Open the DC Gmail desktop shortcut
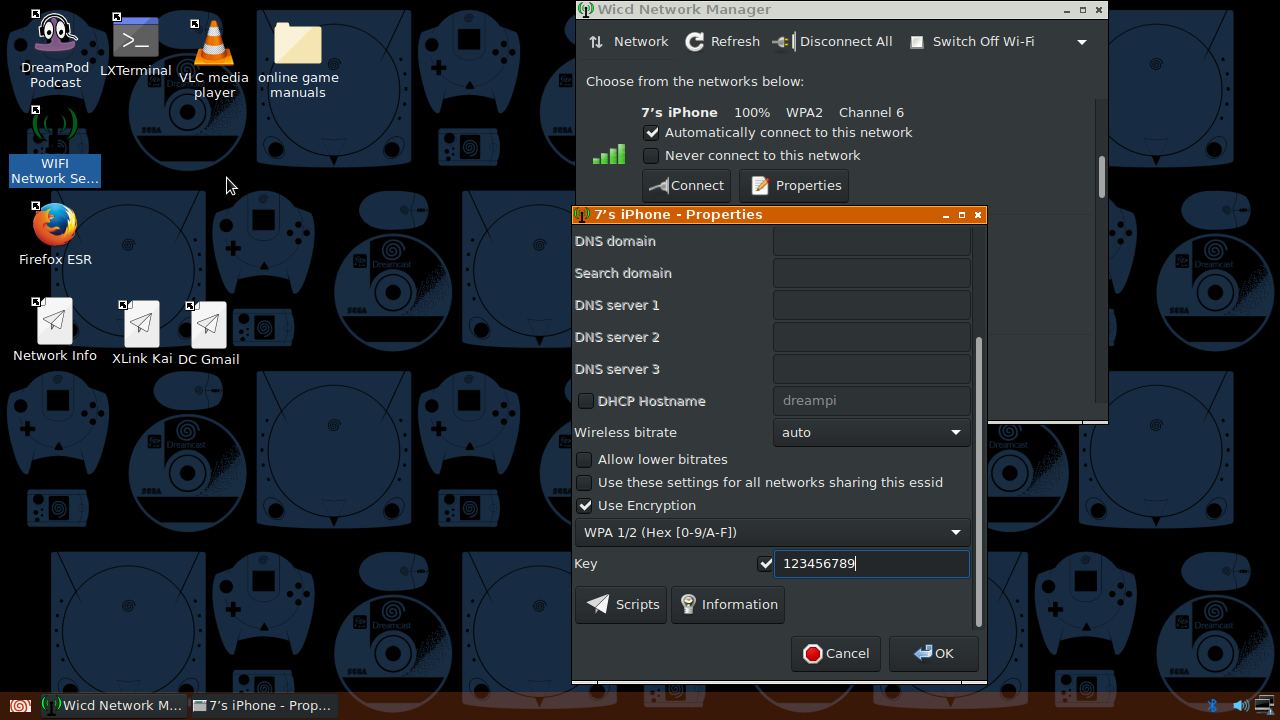1280x720 pixels. click(209, 334)
